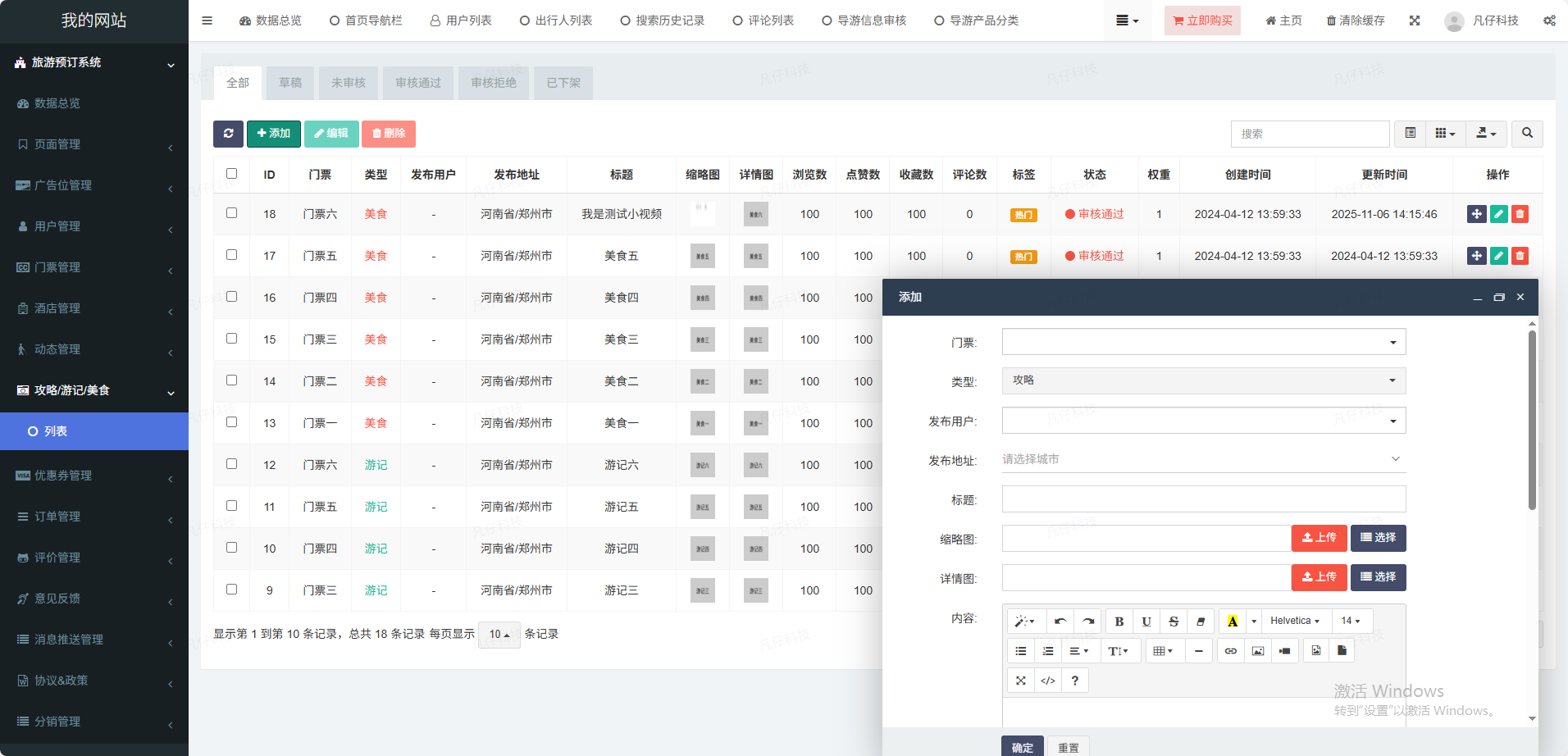Toggle bold in the content editor

point(1119,622)
